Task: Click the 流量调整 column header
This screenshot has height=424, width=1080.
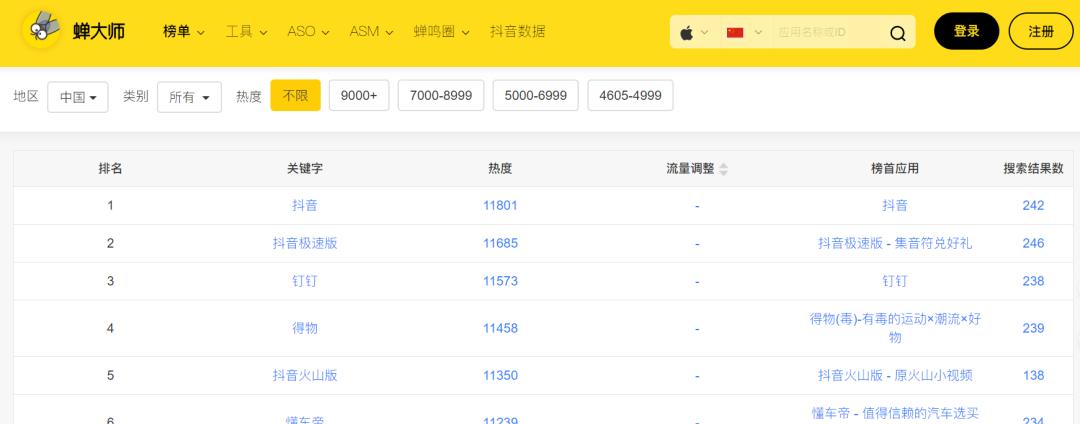Action: (x=690, y=169)
